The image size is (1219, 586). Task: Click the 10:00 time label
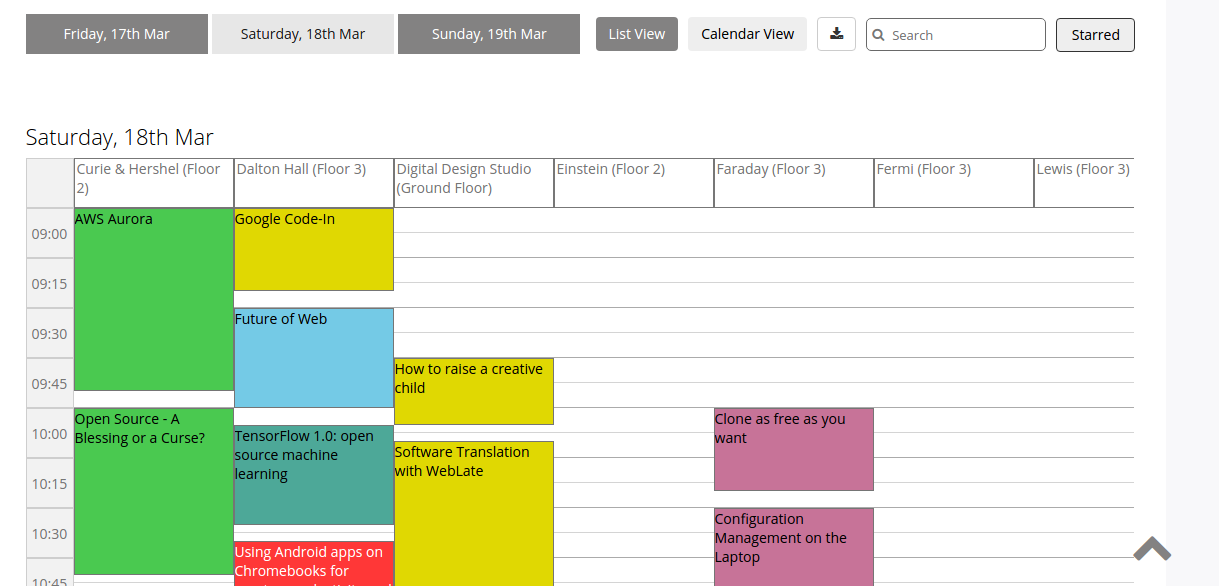[50, 434]
